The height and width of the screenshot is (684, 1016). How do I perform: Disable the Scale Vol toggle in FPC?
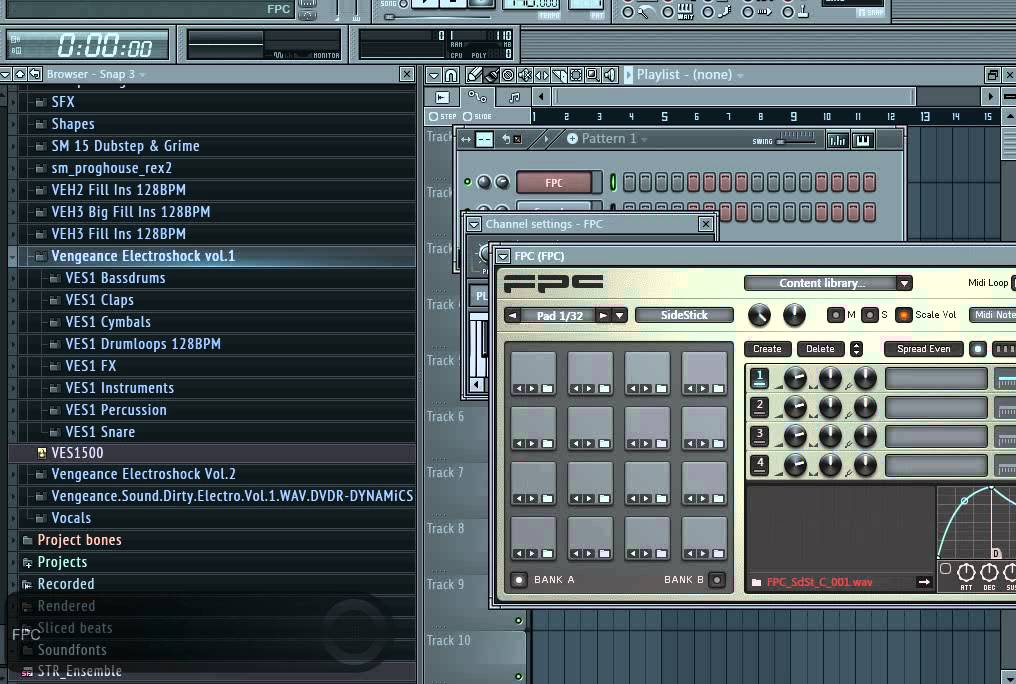click(x=903, y=315)
